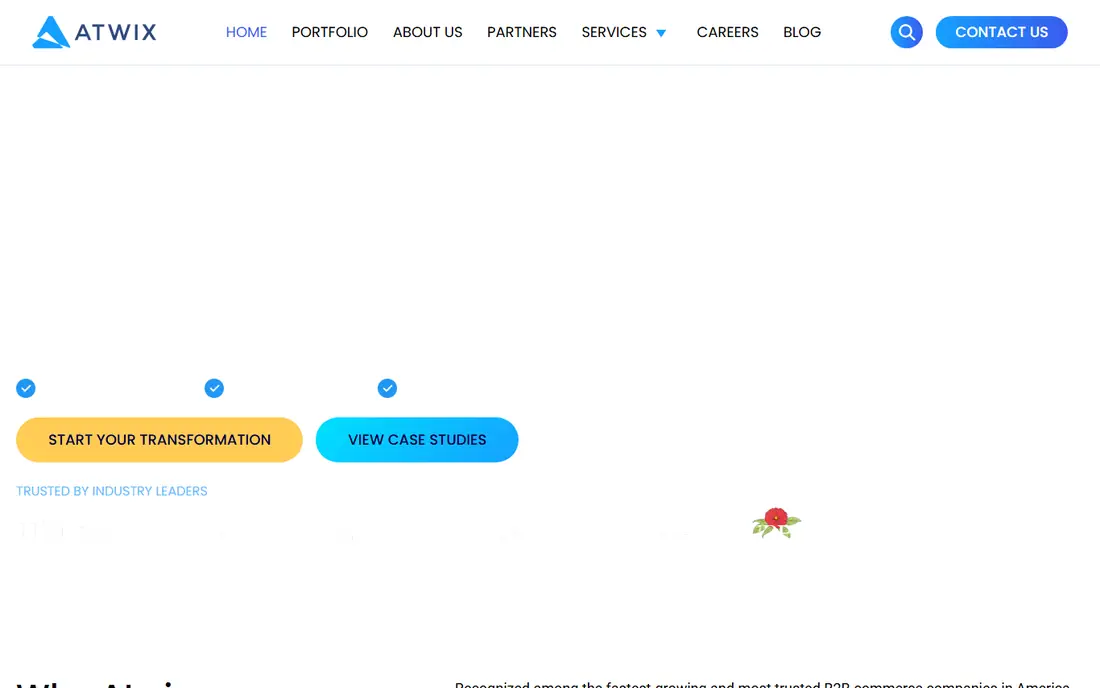Click the red flower logo
The height and width of the screenshot is (688, 1100).
click(x=777, y=522)
